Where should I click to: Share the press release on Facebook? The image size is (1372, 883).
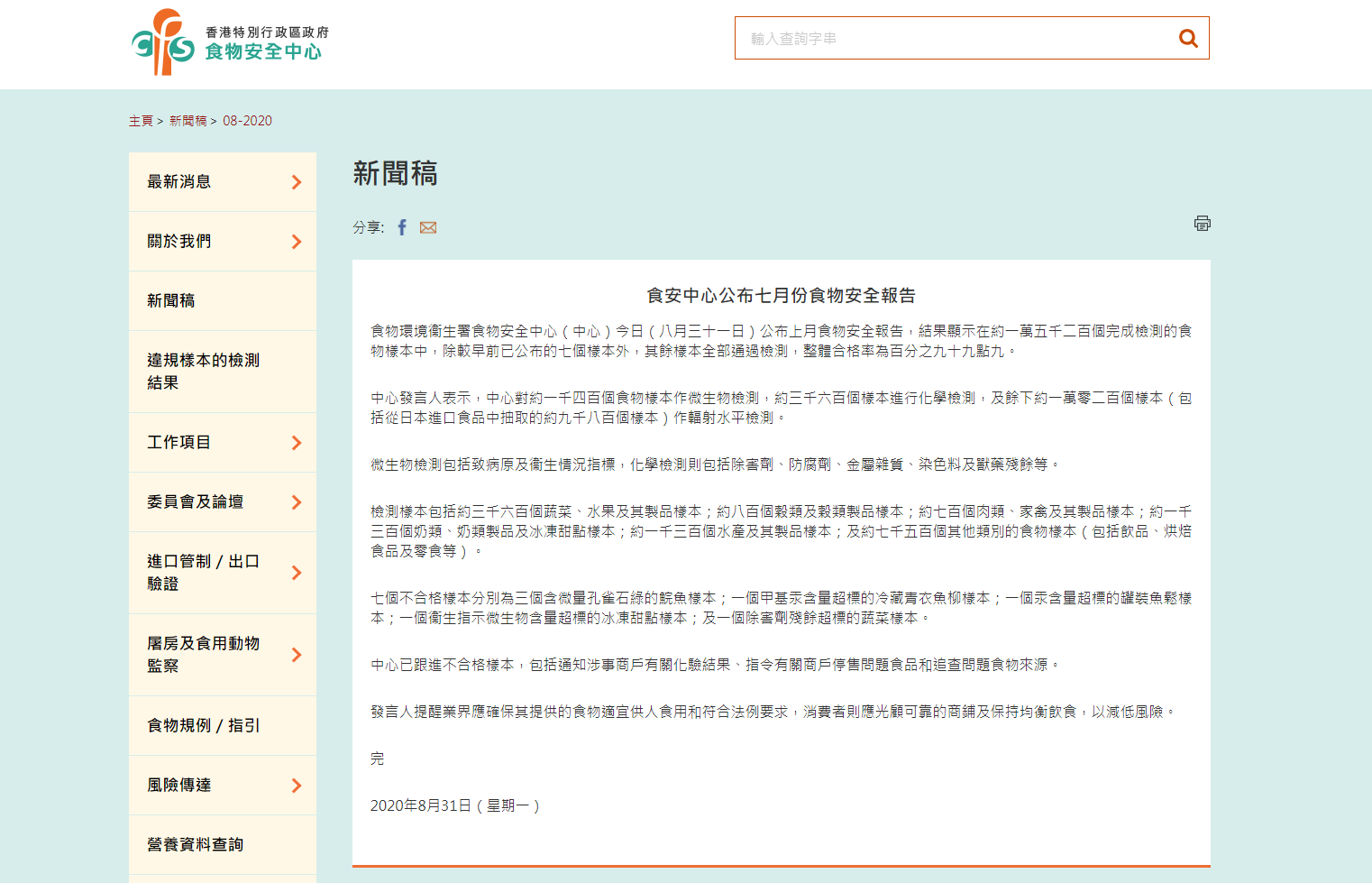(x=402, y=227)
